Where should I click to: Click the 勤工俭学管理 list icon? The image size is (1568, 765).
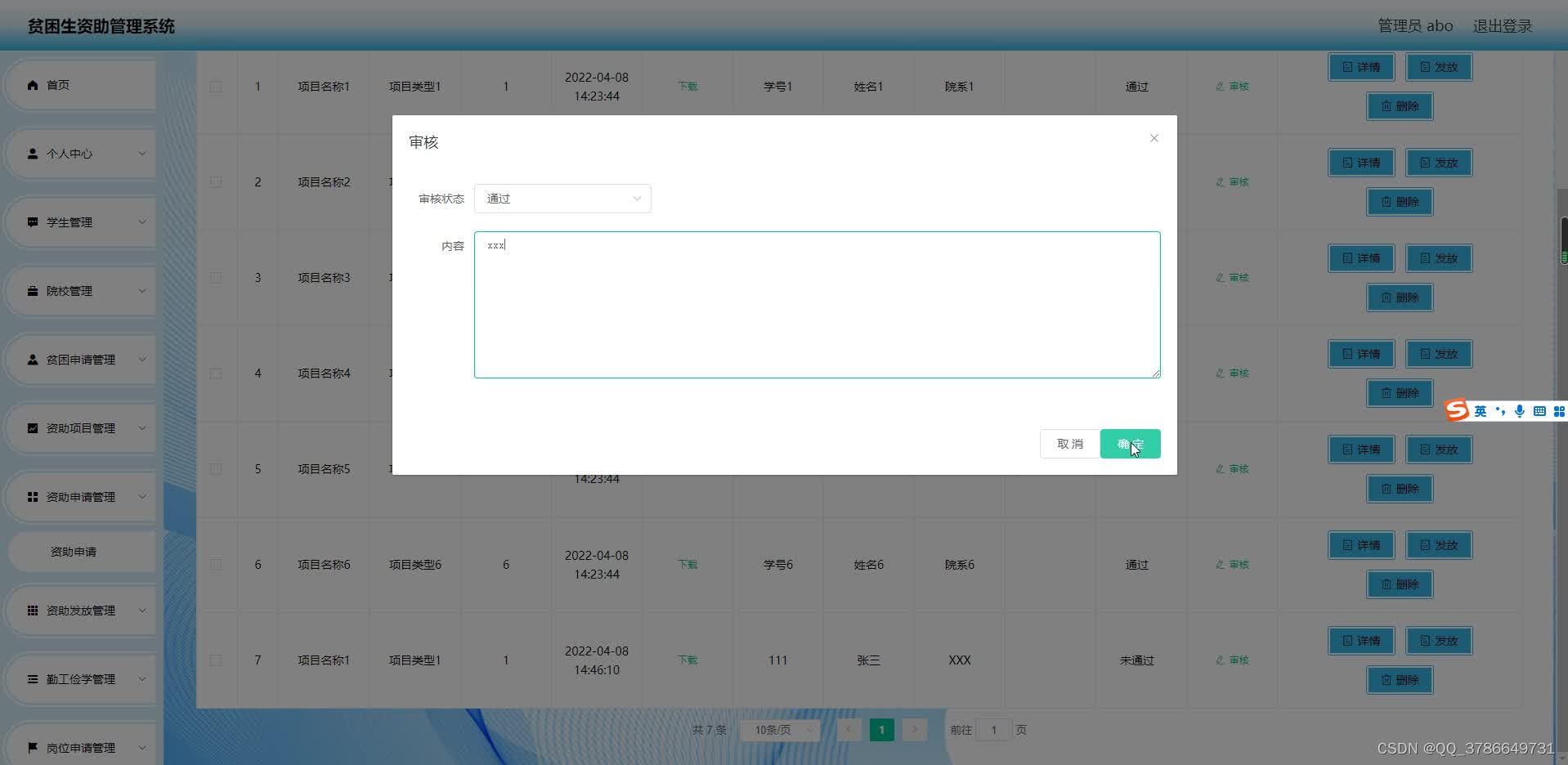(x=33, y=679)
